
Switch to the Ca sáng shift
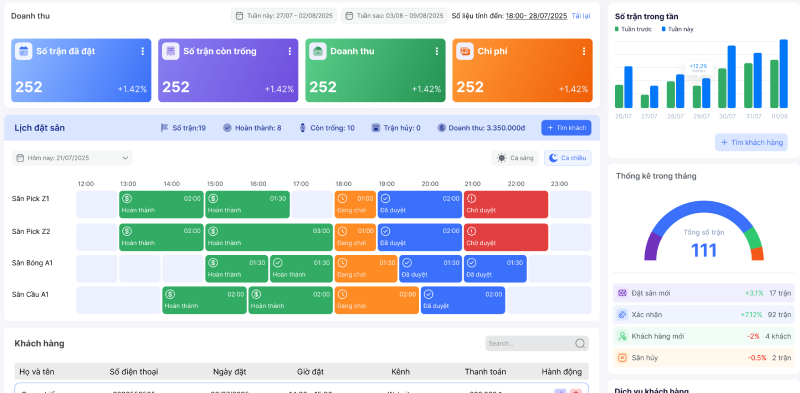point(515,158)
